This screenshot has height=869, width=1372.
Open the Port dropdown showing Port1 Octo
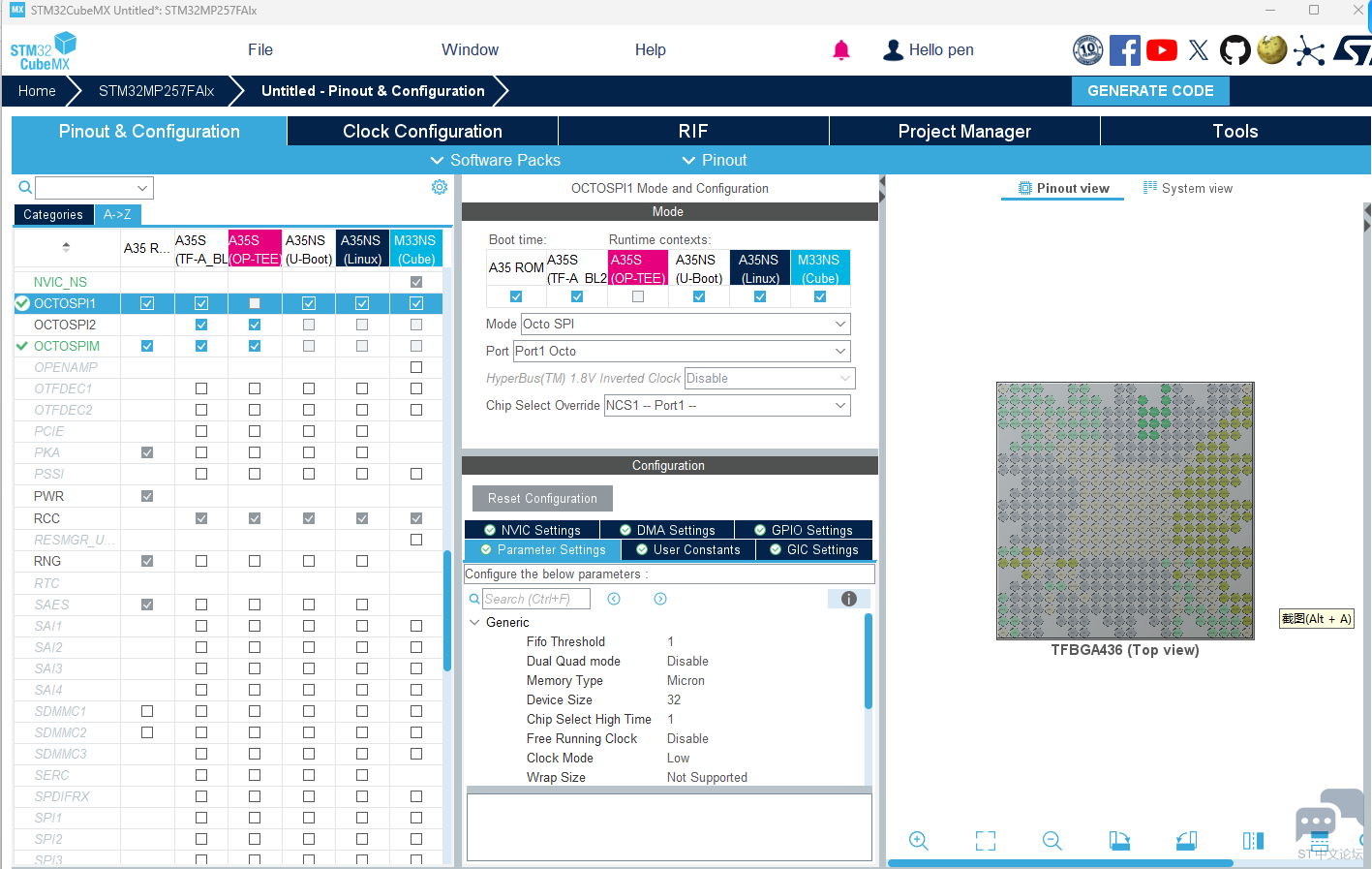coord(682,351)
